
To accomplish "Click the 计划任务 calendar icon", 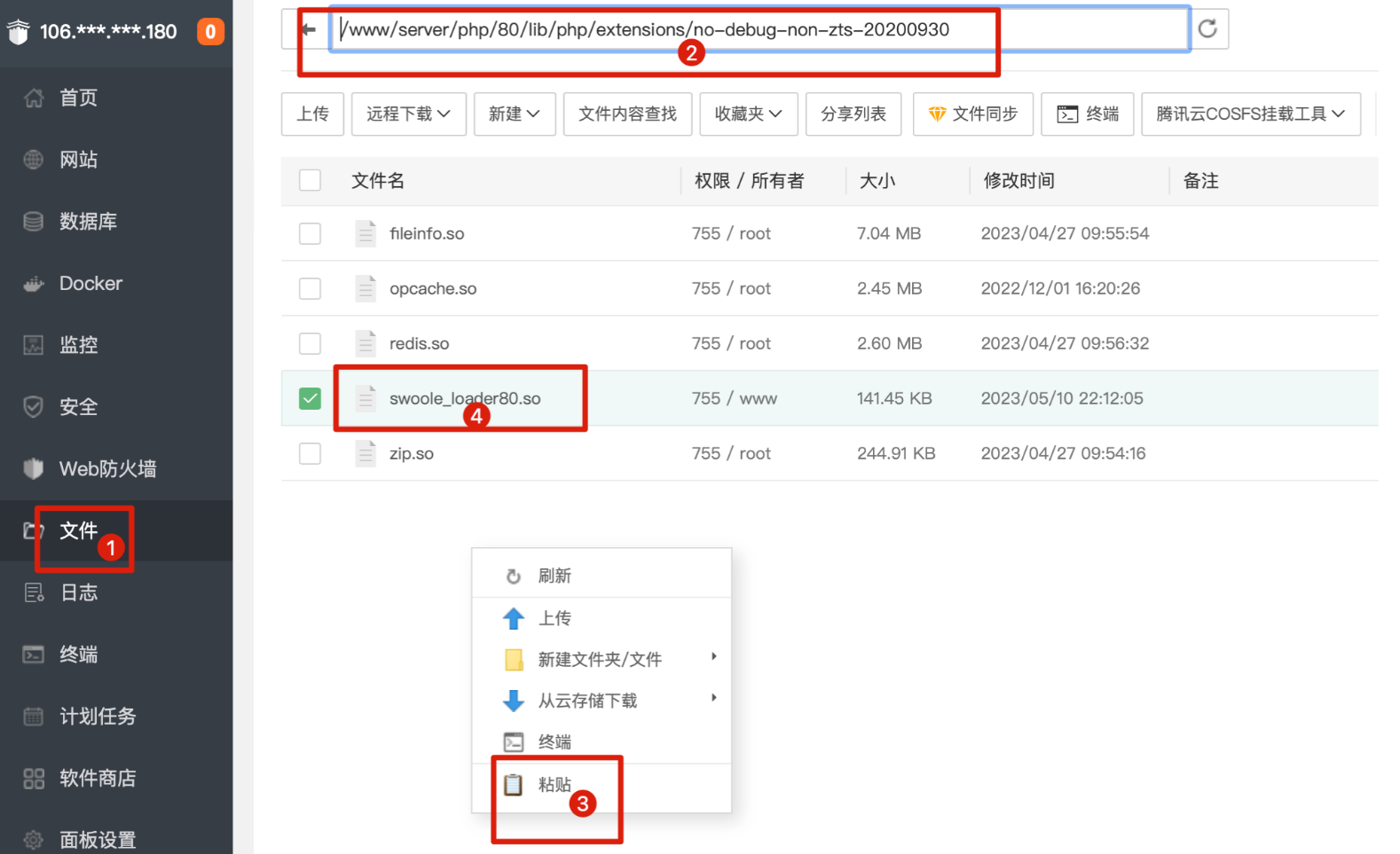I will (x=34, y=717).
